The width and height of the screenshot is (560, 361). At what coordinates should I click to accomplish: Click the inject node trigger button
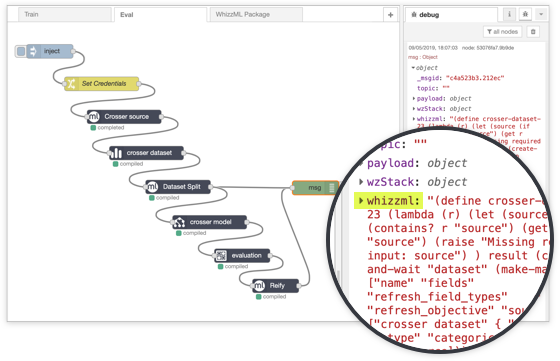pyautogui.click(x=21, y=51)
